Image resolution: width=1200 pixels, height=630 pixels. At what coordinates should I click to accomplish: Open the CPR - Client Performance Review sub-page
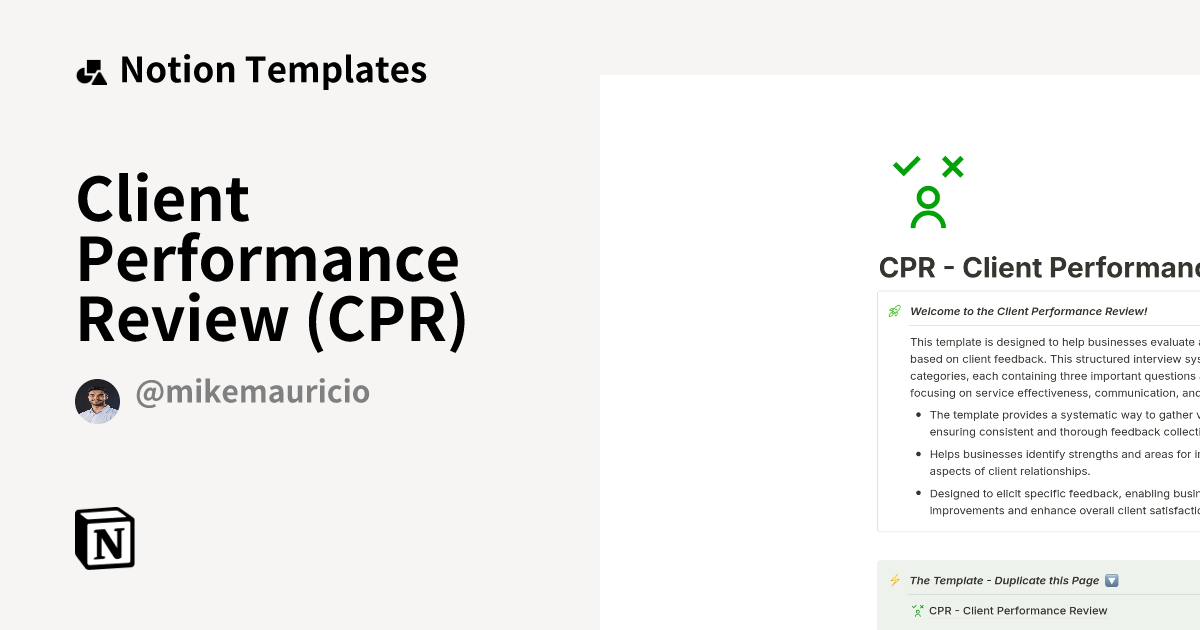click(1018, 610)
